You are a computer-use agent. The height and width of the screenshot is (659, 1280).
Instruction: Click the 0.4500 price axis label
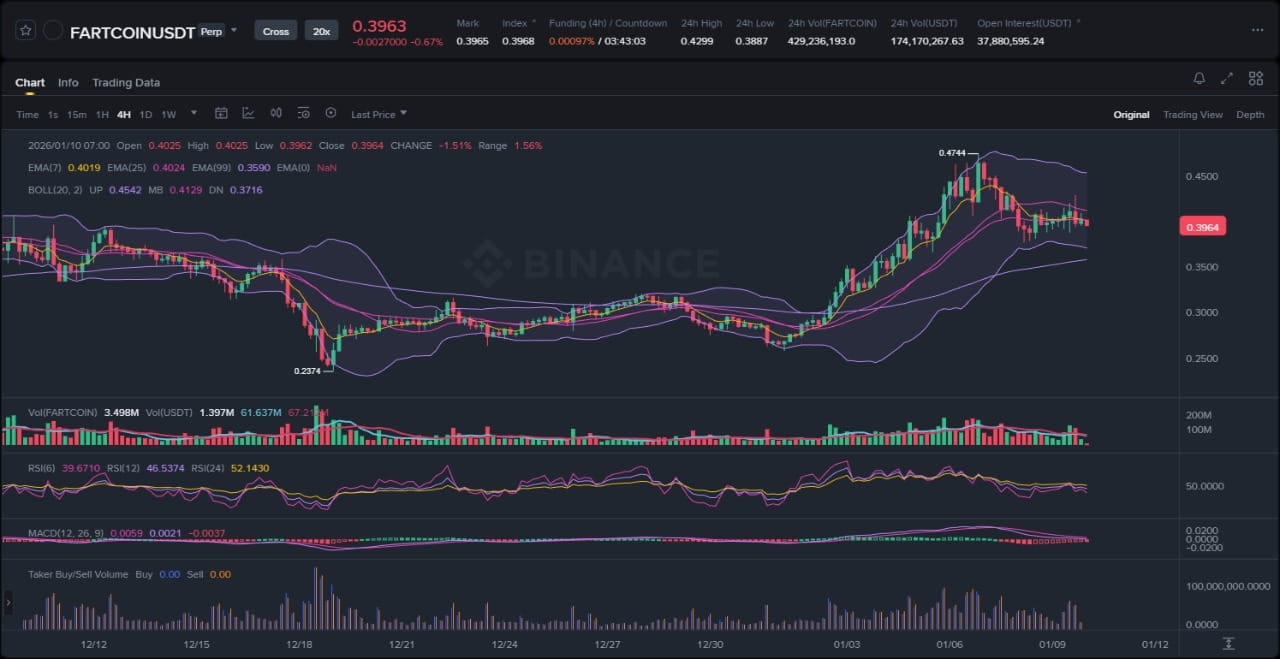click(x=1202, y=176)
